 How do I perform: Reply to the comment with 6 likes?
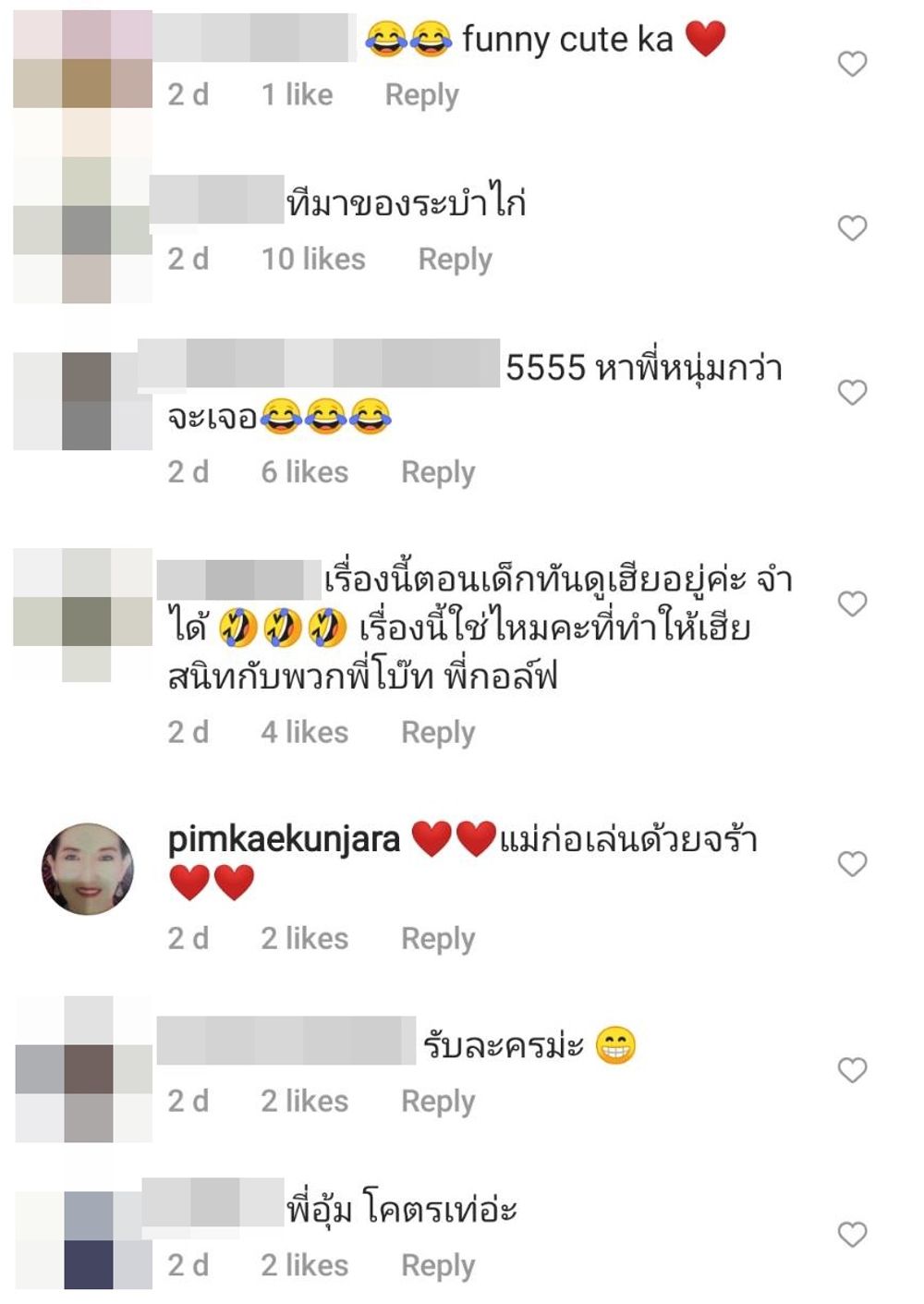438,472
